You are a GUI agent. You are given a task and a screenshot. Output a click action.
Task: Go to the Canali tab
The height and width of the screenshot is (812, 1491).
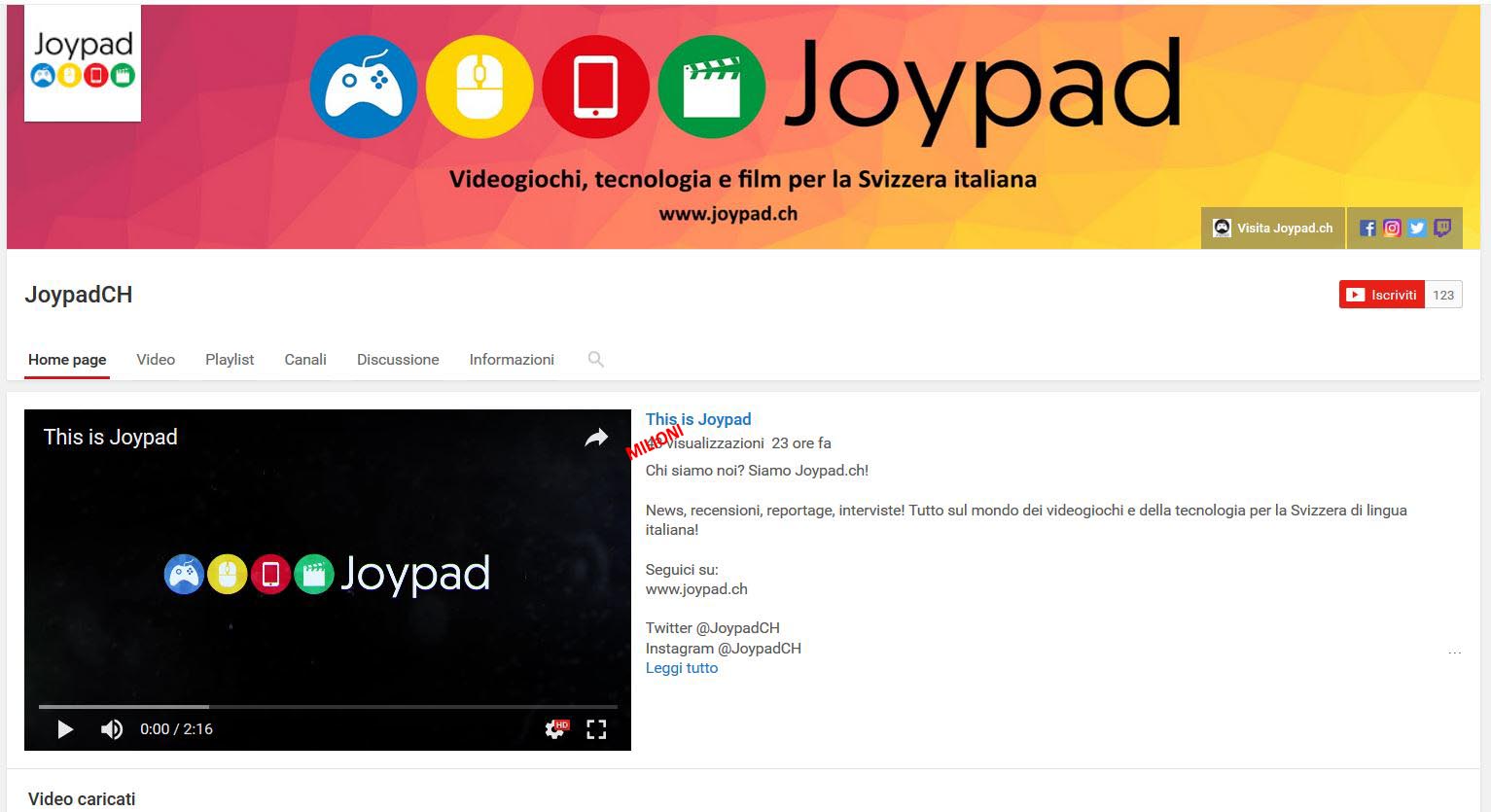pyautogui.click(x=305, y=360)
